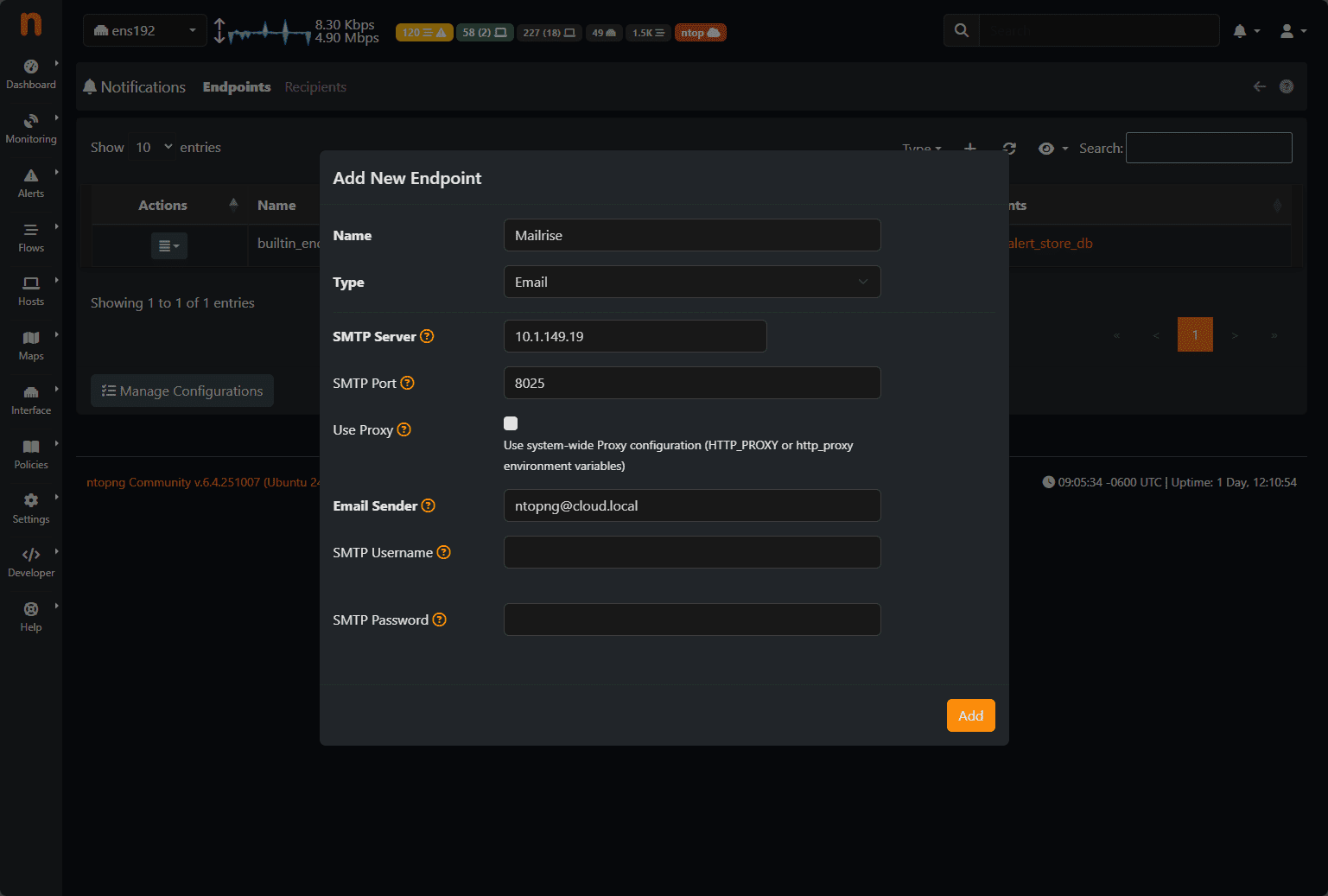Open the Developer sidebar section
The width and height of the screenshot is (1328, 896).
coord(31,561)
